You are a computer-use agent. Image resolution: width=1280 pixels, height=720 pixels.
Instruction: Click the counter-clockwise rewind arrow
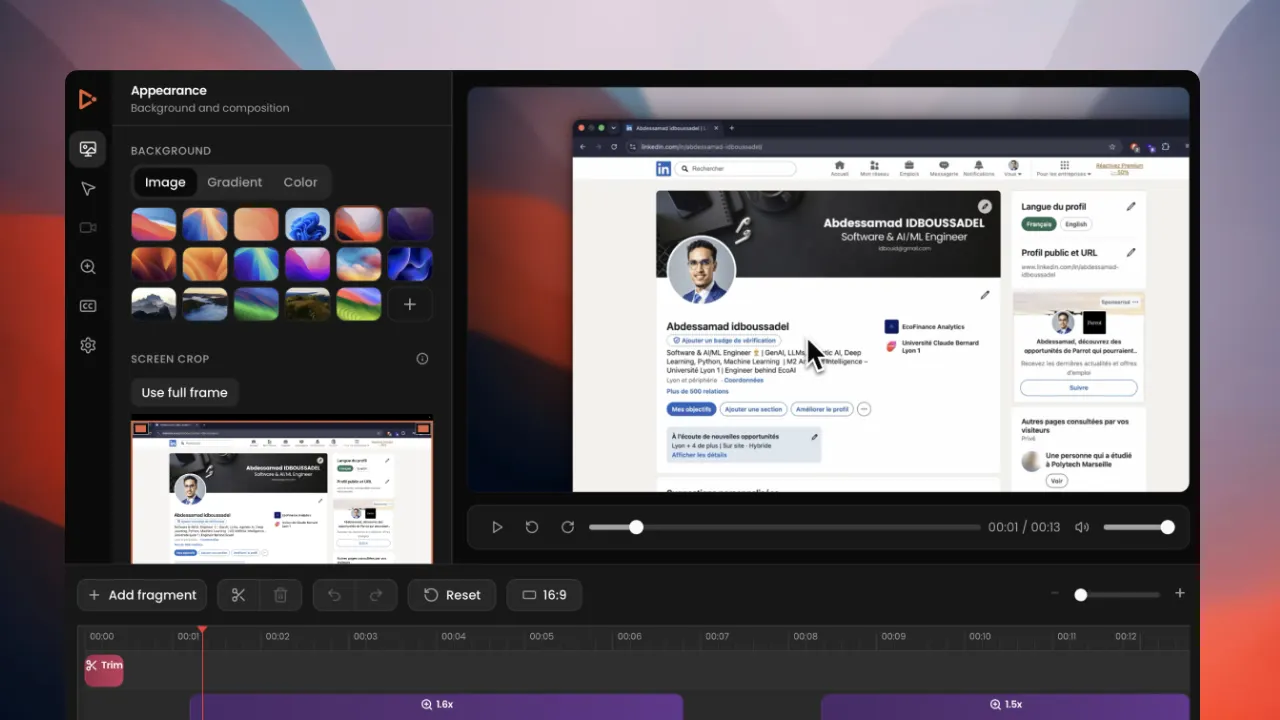pos(532,527)
